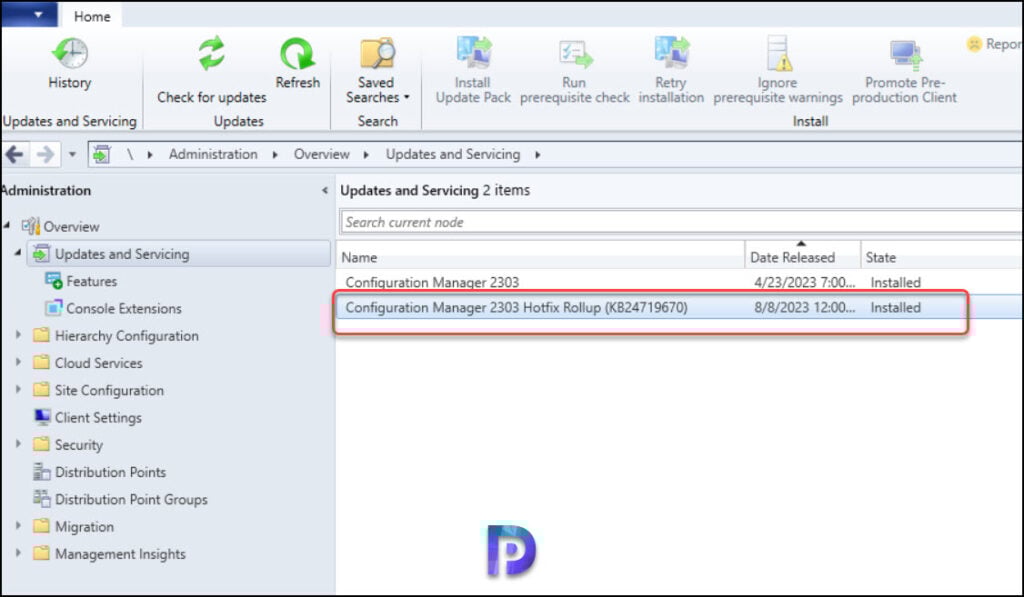Viewport: 1024px width, 597px height.
Task: Click the Management Insights folder icon
Action: [42, 553]
